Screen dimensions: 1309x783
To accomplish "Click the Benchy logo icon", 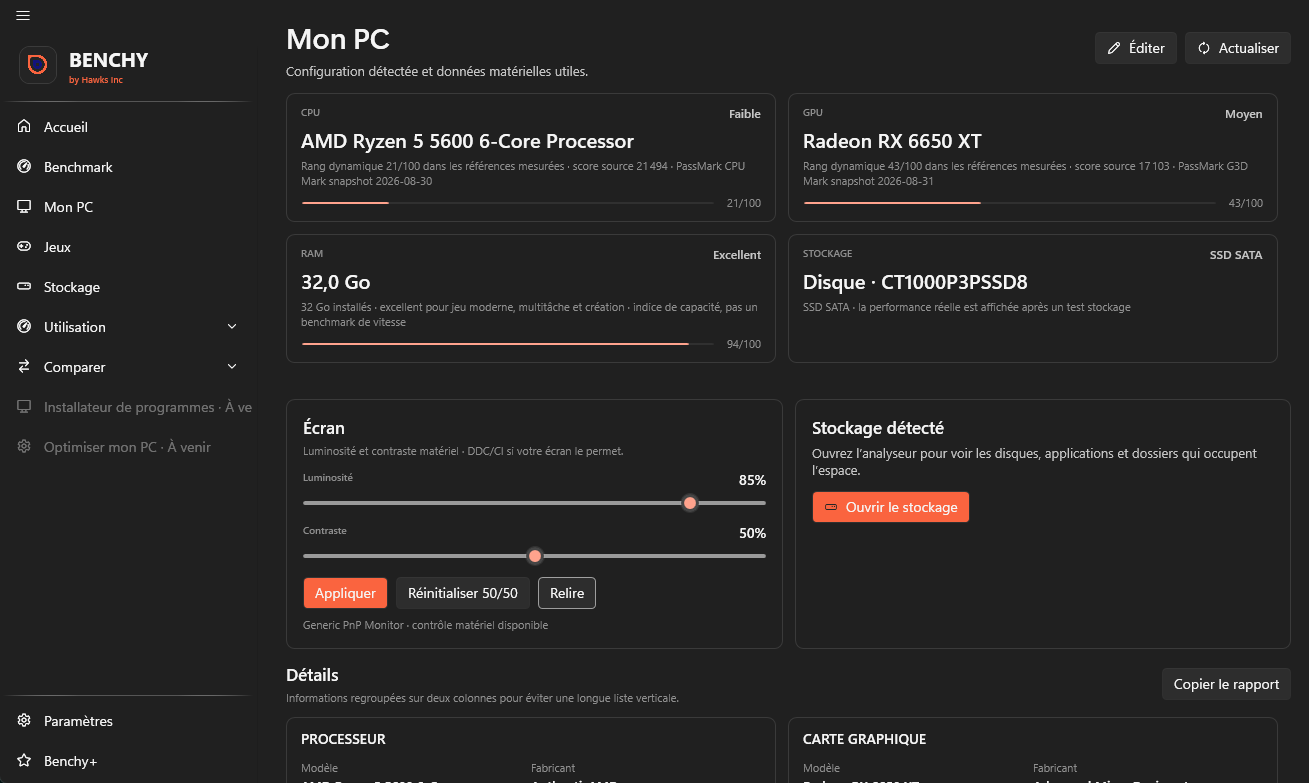I will [38, 65].
